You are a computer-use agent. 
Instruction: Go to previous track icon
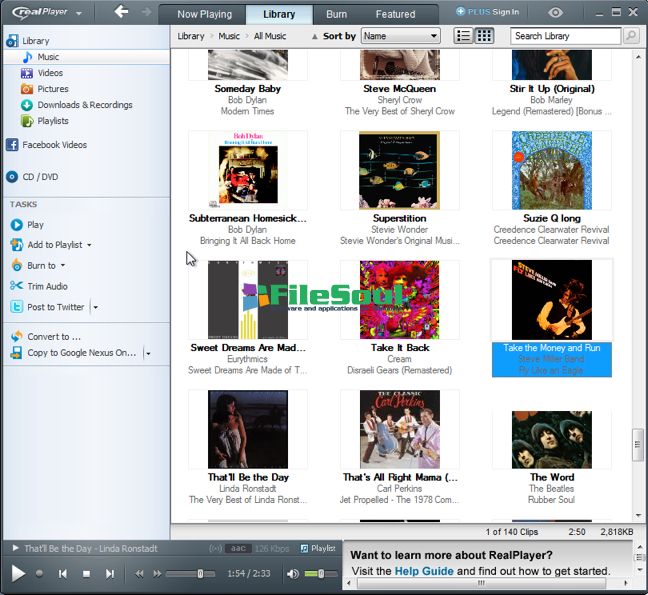click(62, 573)
